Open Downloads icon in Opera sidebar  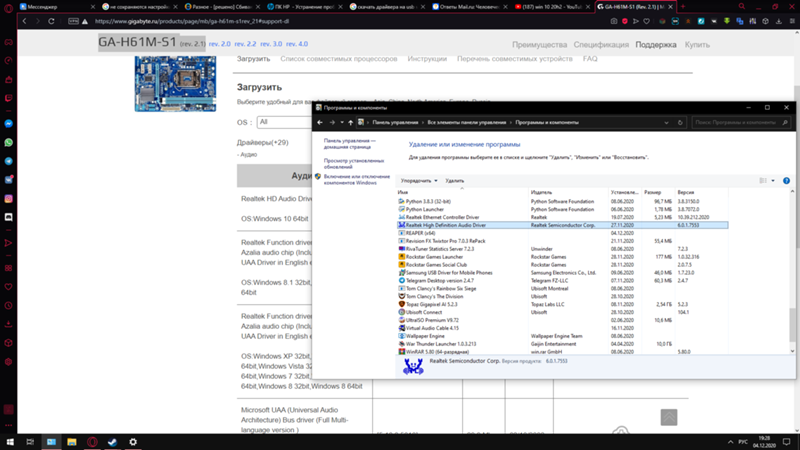point(9,324)
